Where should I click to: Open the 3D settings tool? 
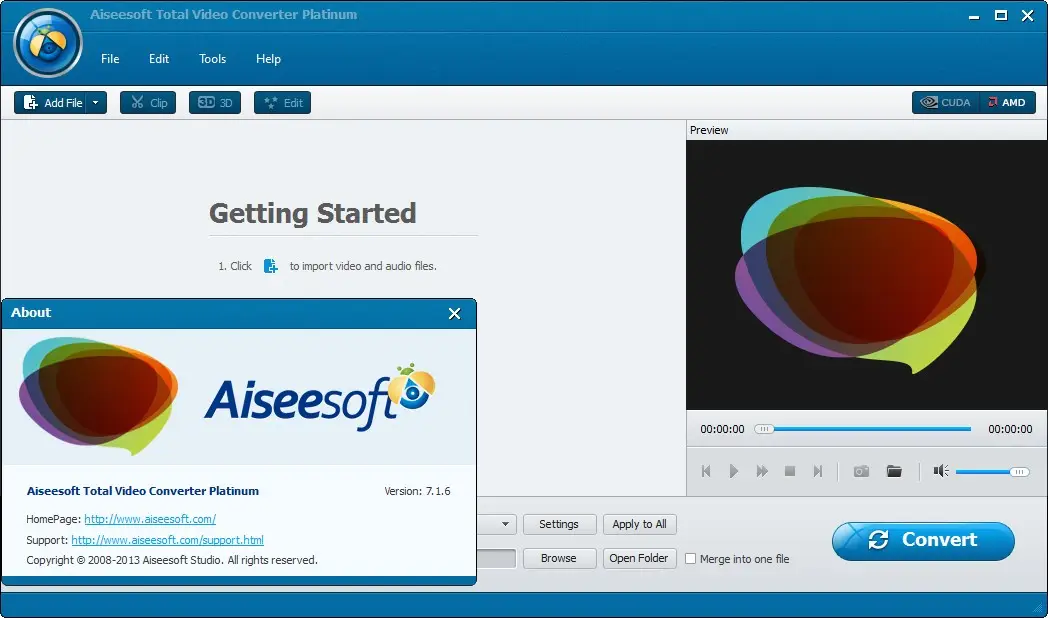[215, 102]
